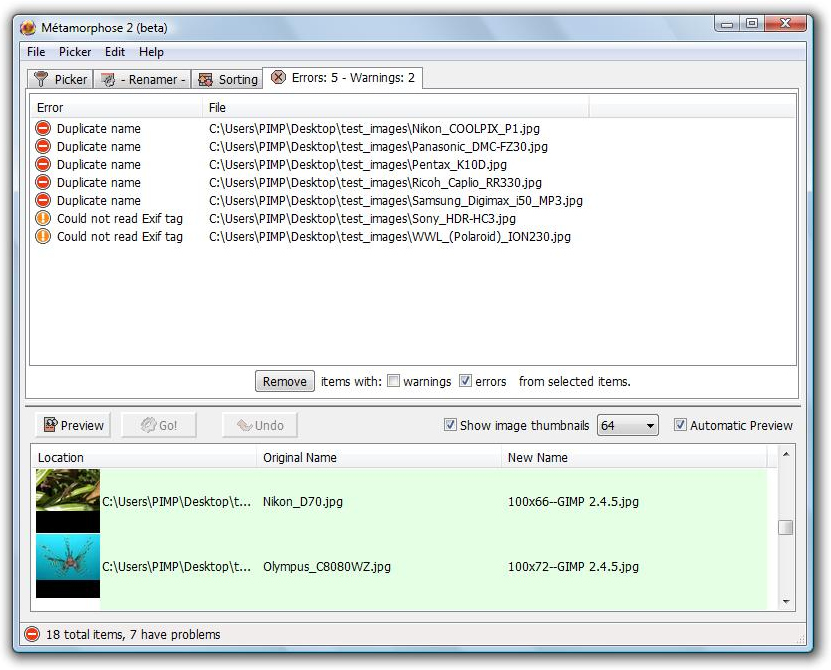Switch to the Picker tab
Viewport: 831px width, 670px height.
coord(60,79)
